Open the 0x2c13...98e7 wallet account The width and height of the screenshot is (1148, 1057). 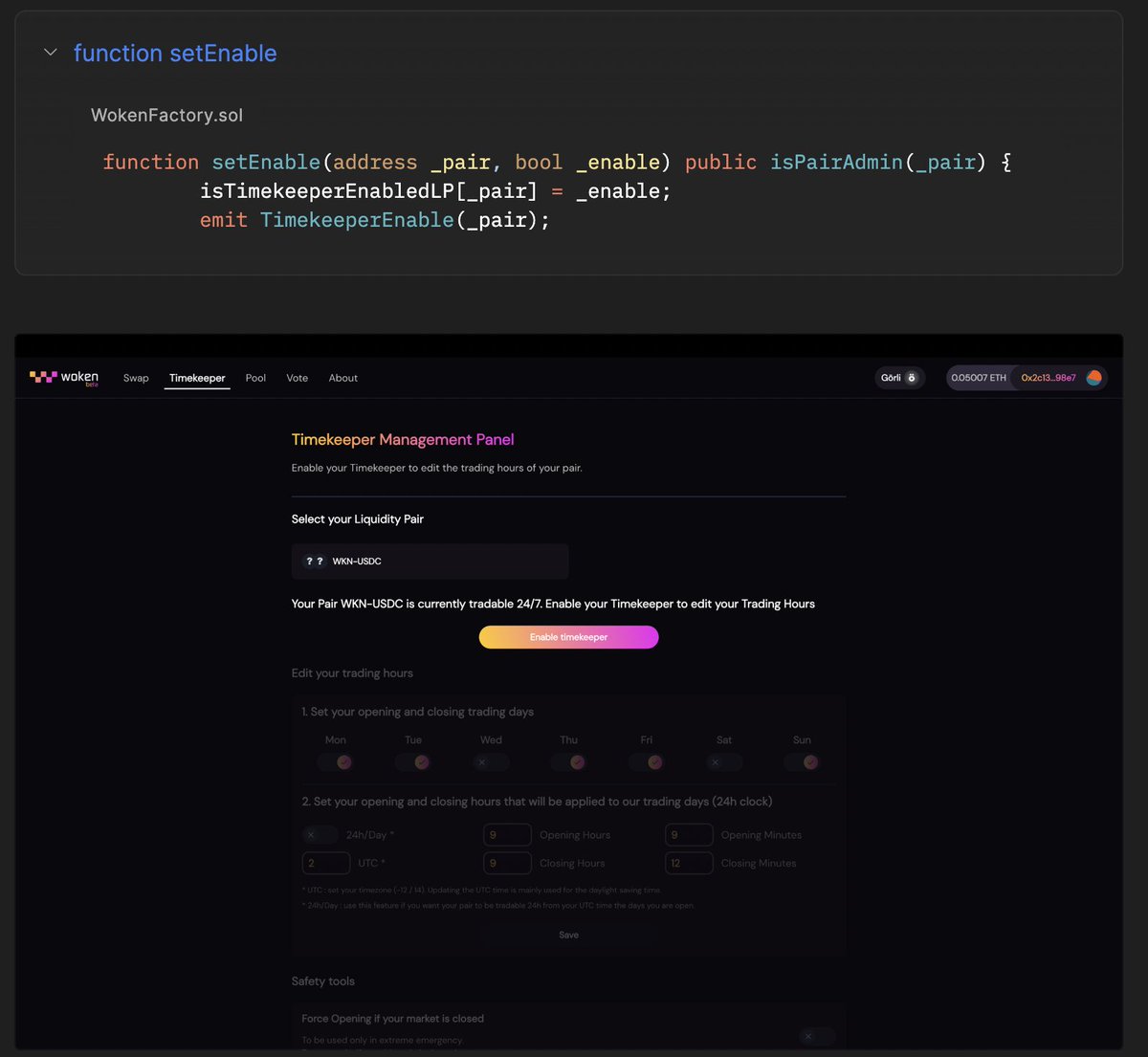point(1049,378)
